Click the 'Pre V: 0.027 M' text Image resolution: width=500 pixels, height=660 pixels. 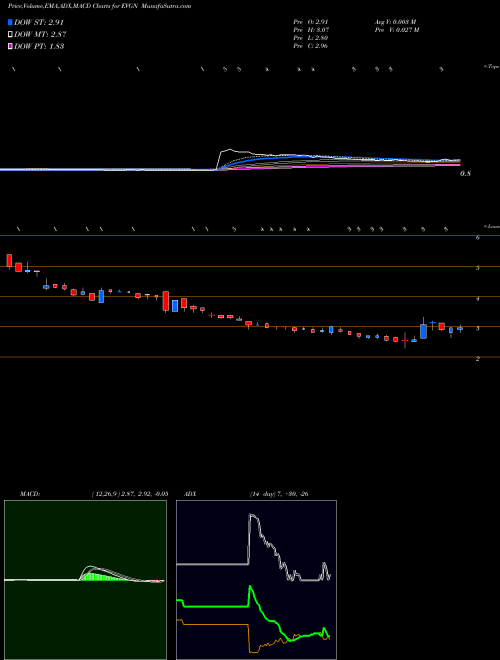tap(396, 30)
